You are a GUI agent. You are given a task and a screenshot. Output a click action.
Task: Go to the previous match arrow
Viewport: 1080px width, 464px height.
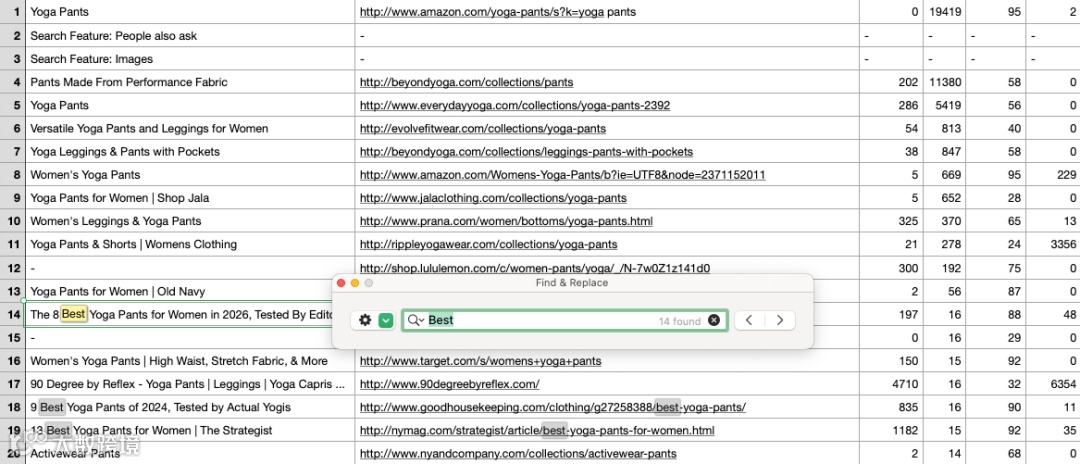click(749, 320)
